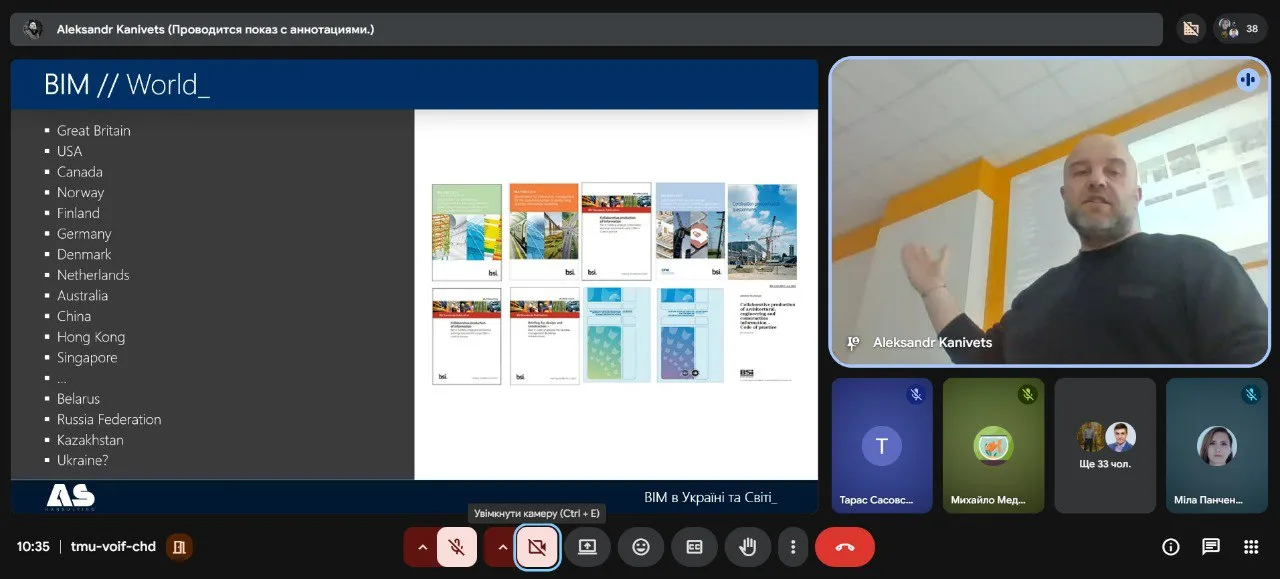Click the present screen icon
Viewport: 1280px width, 579px height.
point(587,547)
